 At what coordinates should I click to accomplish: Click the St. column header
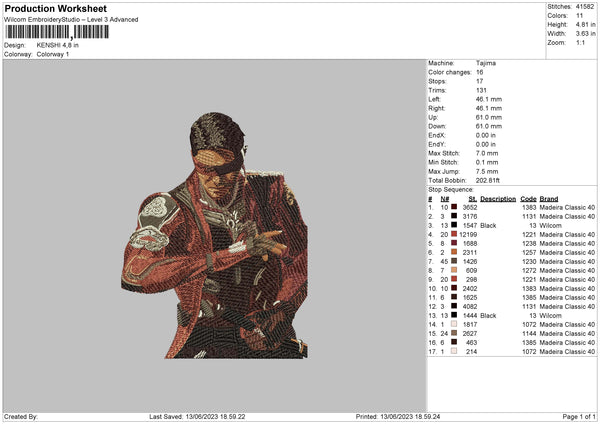[x=473, y=199]
